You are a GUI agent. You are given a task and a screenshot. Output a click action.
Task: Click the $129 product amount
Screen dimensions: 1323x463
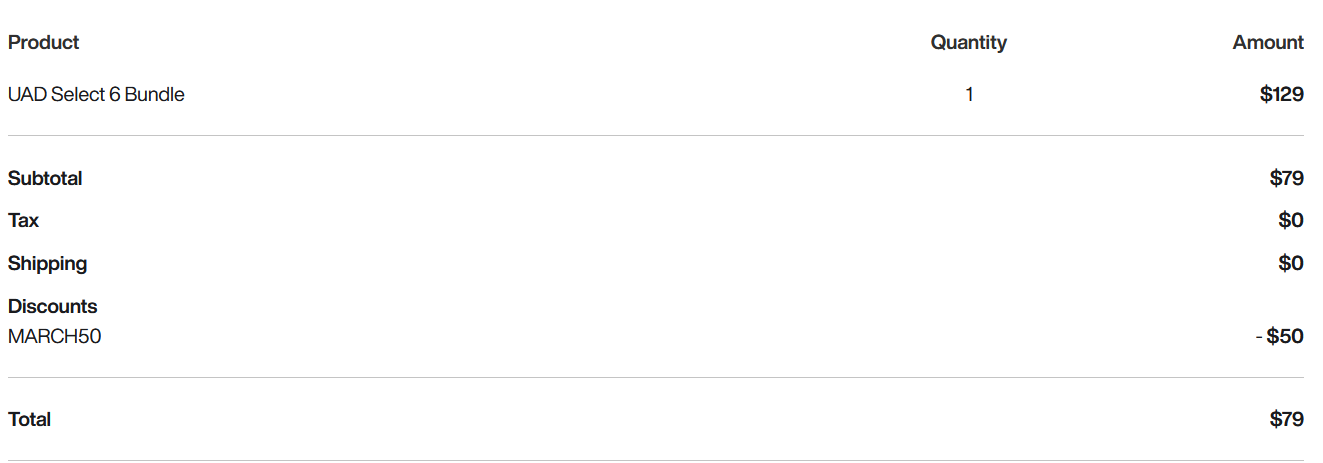[x=1281, y=94]
